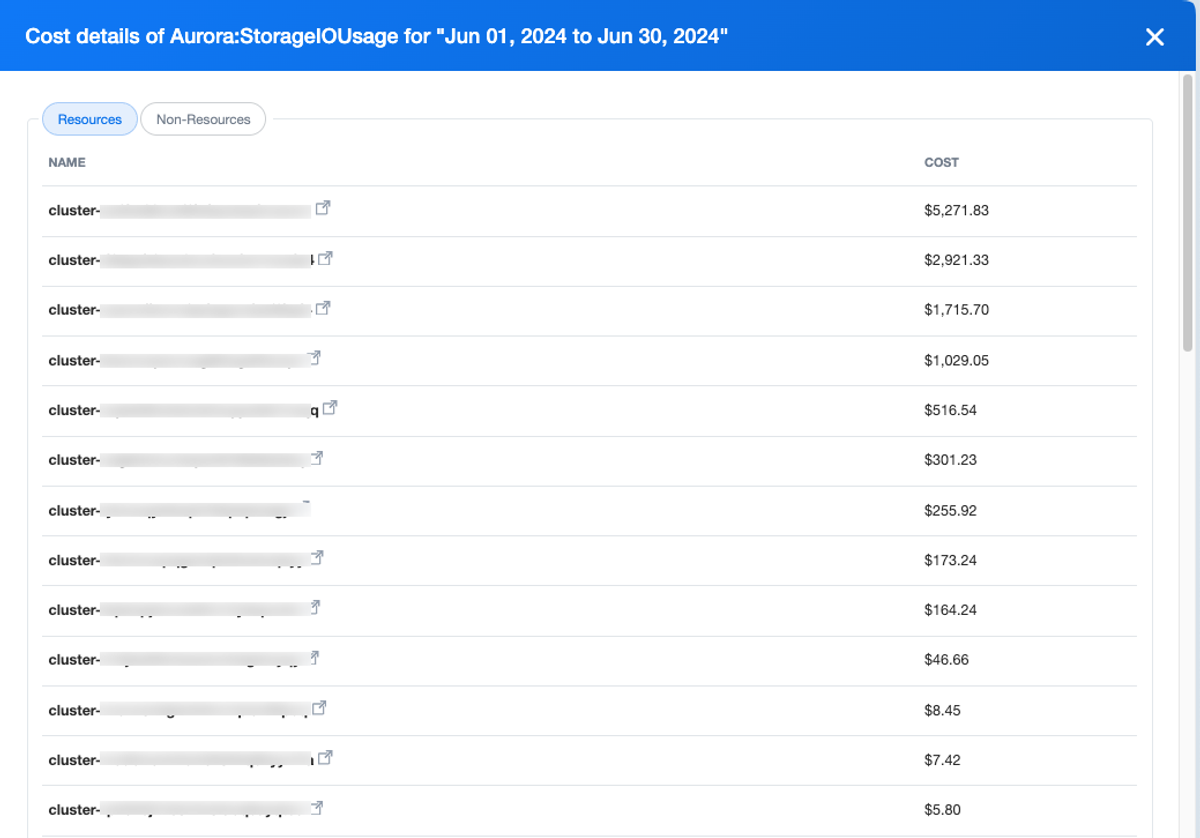The image size is (1200, 838).
Task: Open external link for the $1,715.70 cluster
Action: pyautogui.click(x=323, y=309)
